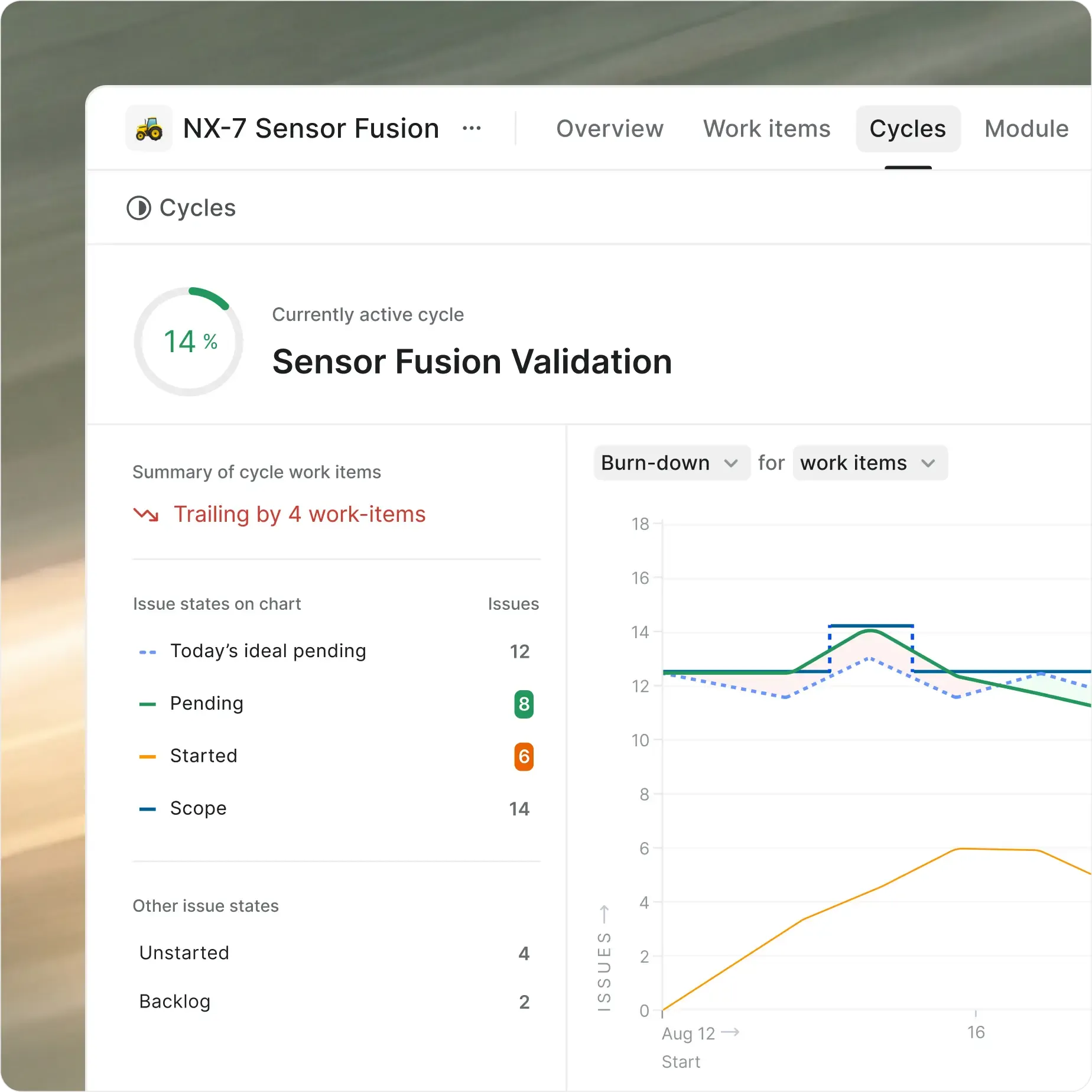Click the red trailing trend arrow icon
The height and width of the screenshot is (1092, 1092).
146,515
